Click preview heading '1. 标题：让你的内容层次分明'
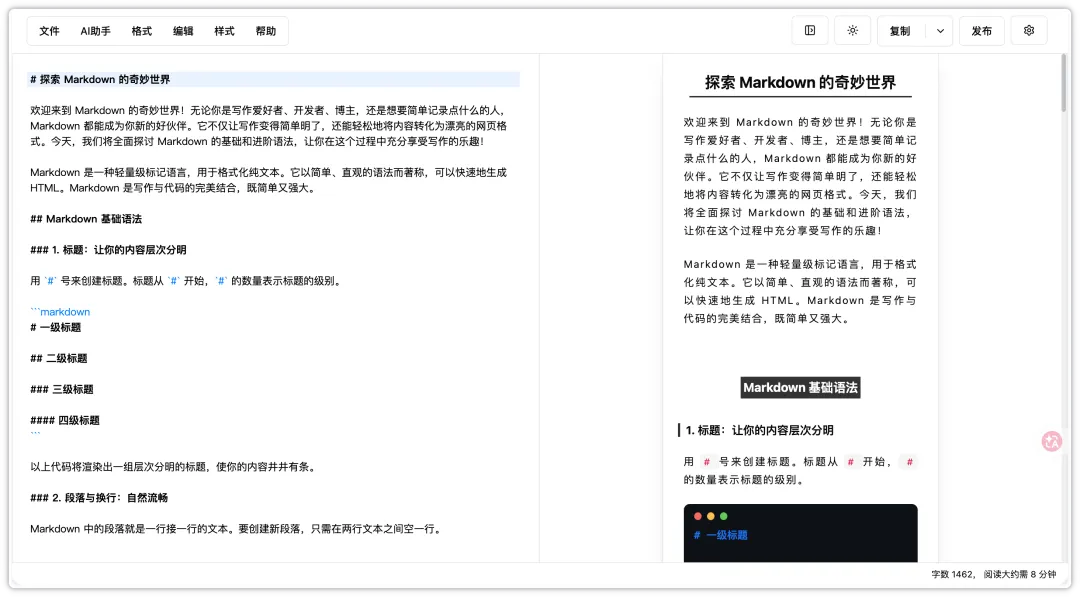This screenshot has width=1080, height=597. pos(759,430)
